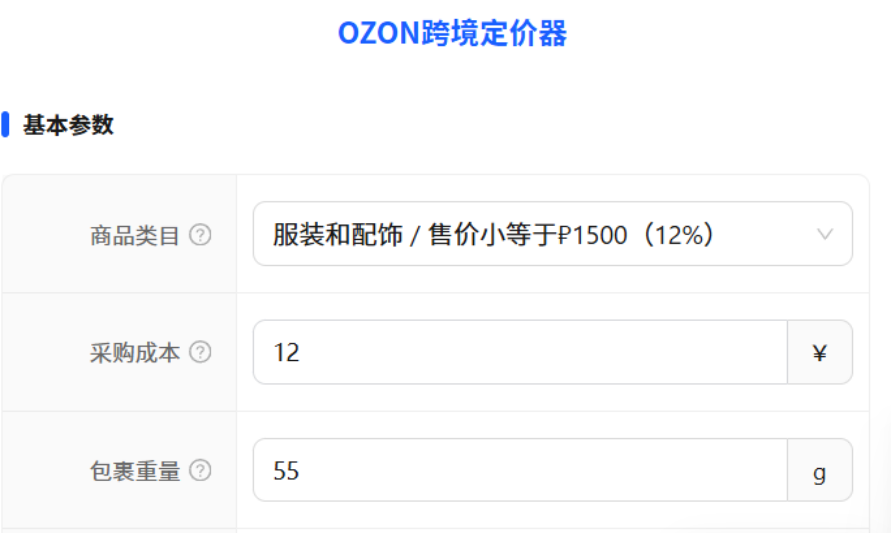The height and width of the screenshot is (533, 891).
Task: Click the 商品类目 field label
Action: pyautogui.click(x=134, y=236)
